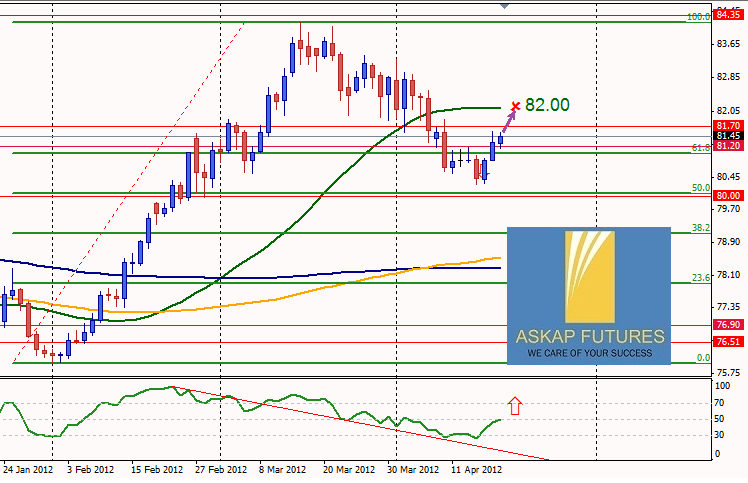Viewport: 748px width, 483px height.
Task: Click the gray chart shift triangle at the top
Action: pos(504,5)
